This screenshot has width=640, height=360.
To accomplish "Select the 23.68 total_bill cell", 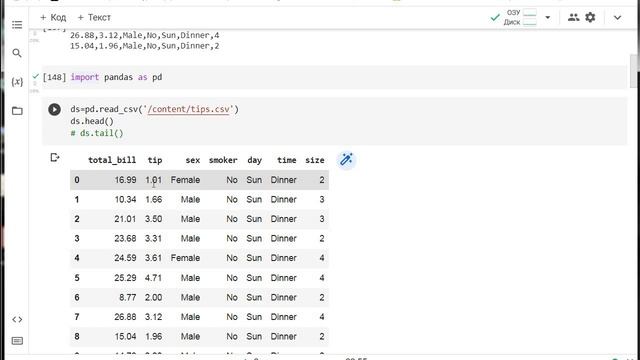I will pos(125,239).
